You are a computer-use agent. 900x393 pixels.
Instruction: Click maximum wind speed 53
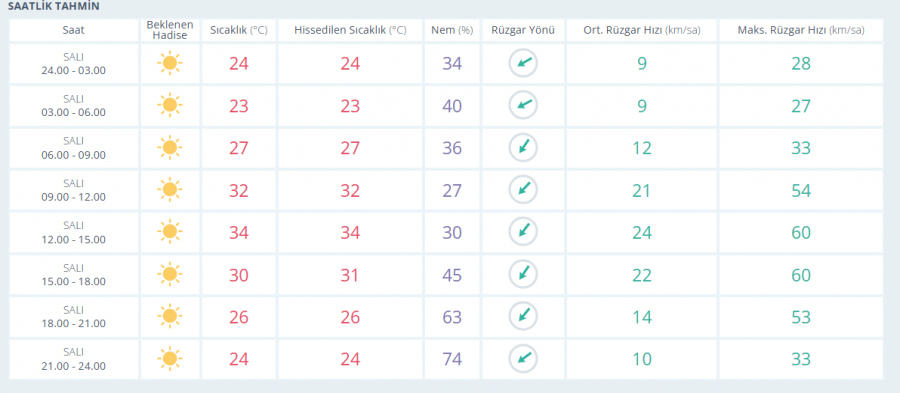point(801,317)
